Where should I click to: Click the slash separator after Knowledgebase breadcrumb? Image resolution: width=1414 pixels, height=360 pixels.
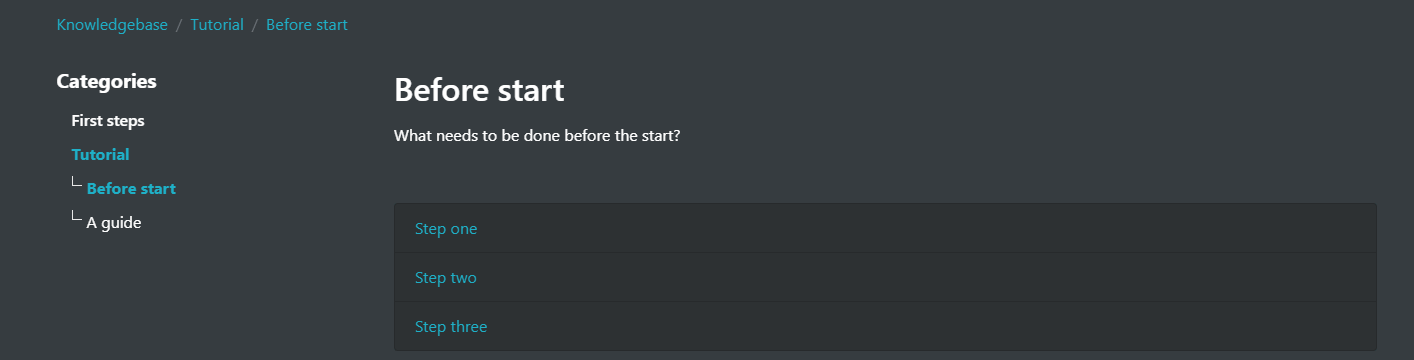pos(179,25)
